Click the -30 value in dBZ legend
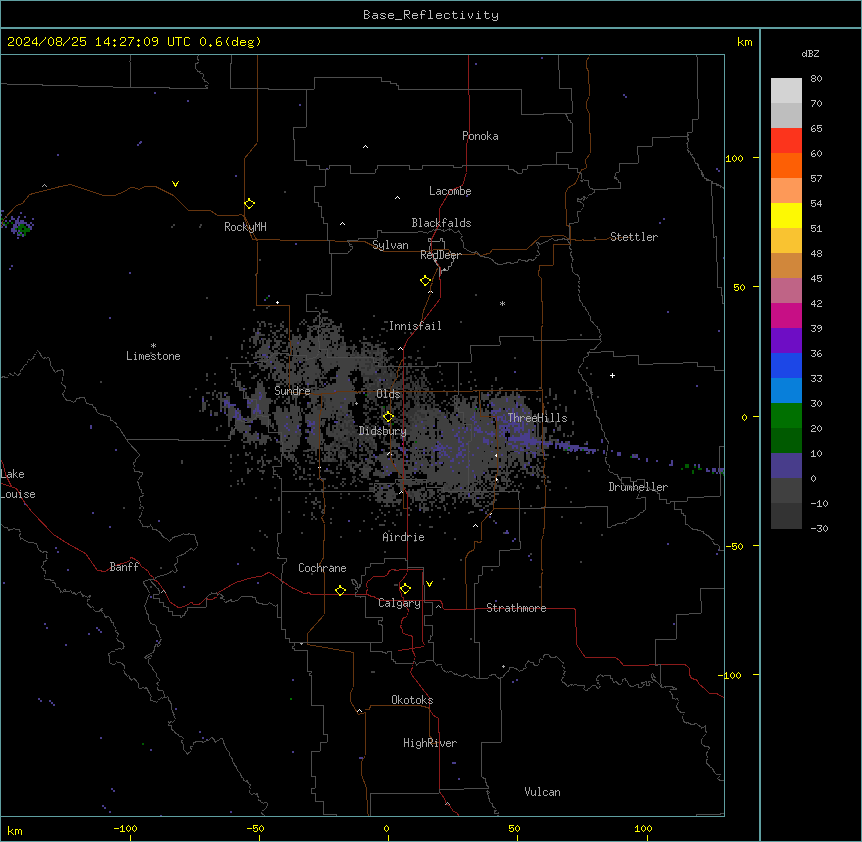This screenshot has width=862, height=842. point(819,528)
